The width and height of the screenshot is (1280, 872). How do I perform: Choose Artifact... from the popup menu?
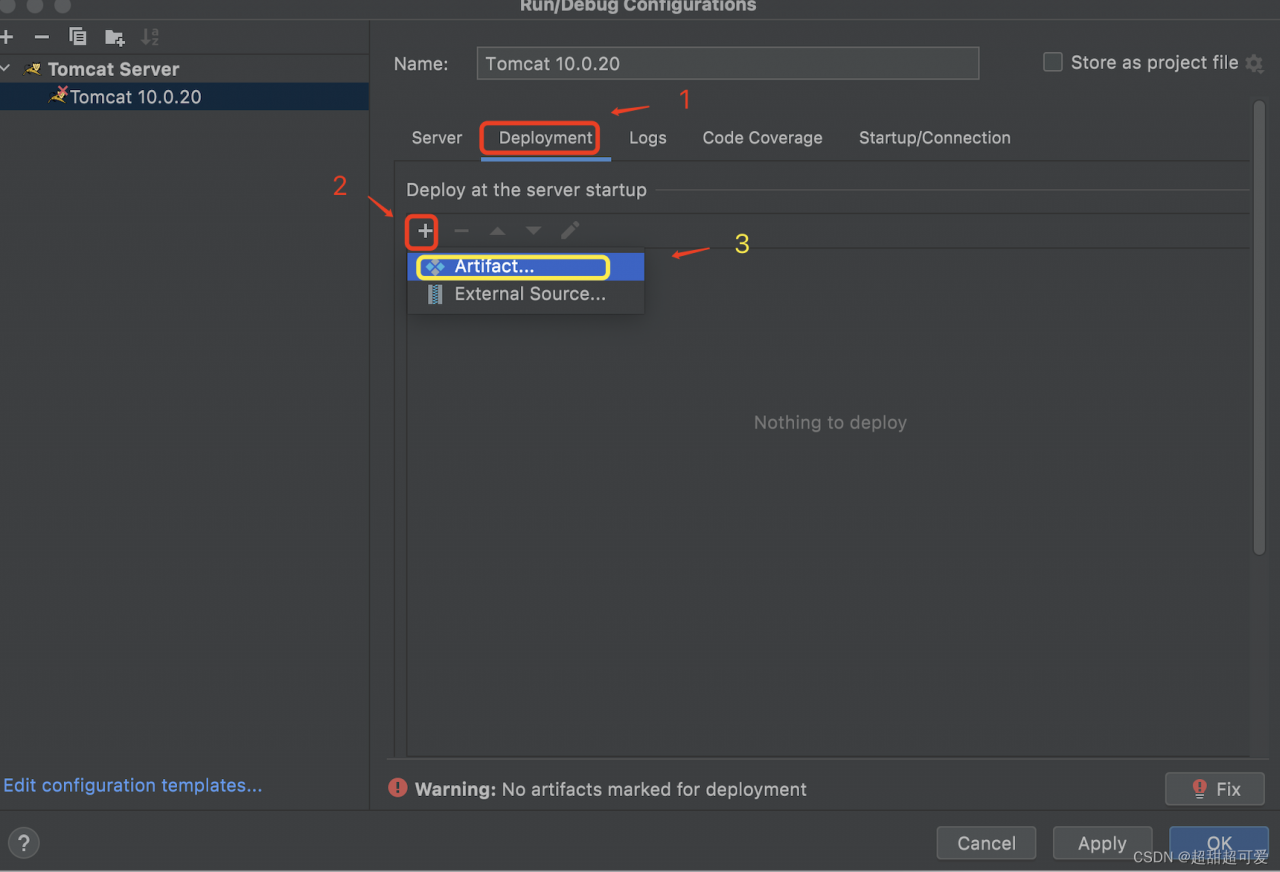[x=526, y=267]
